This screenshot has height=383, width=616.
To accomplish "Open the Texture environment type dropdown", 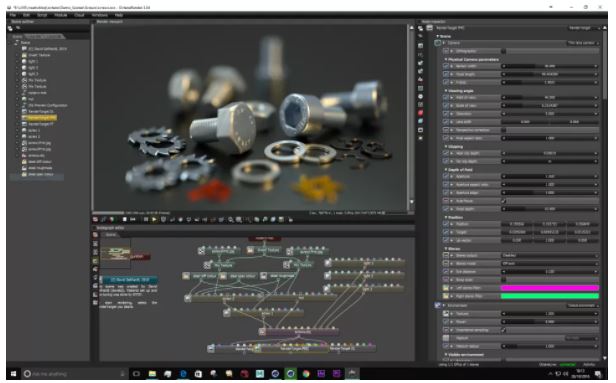I will pos(583,305).
